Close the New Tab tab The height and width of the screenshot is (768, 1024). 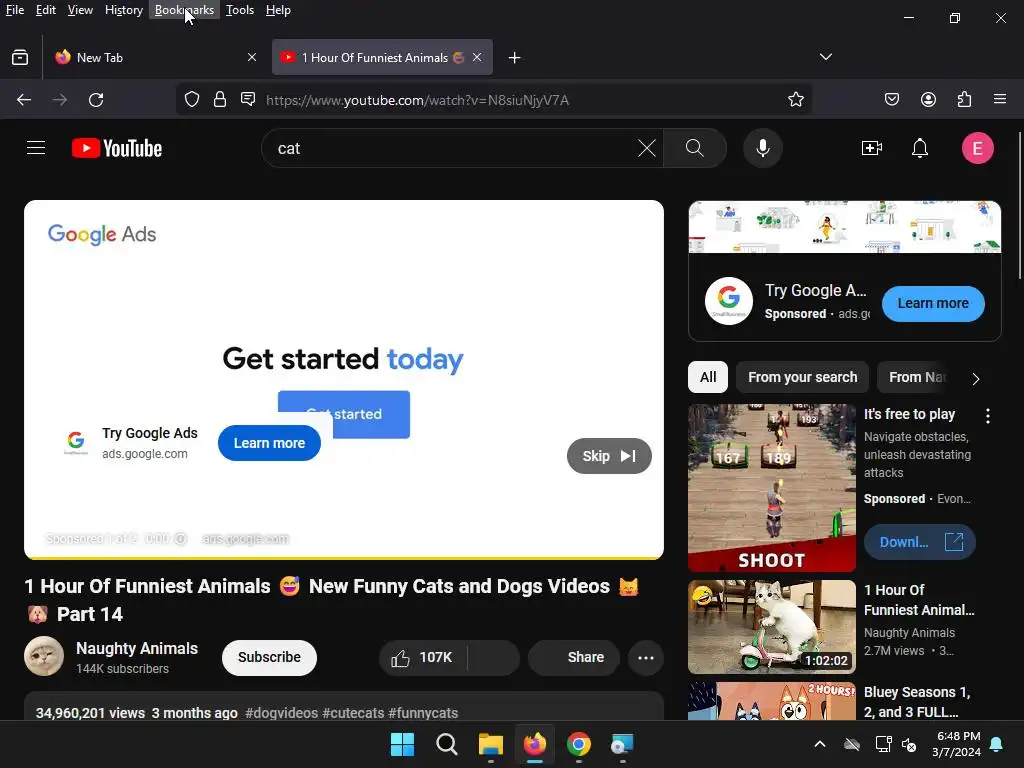tap(252, 57)
